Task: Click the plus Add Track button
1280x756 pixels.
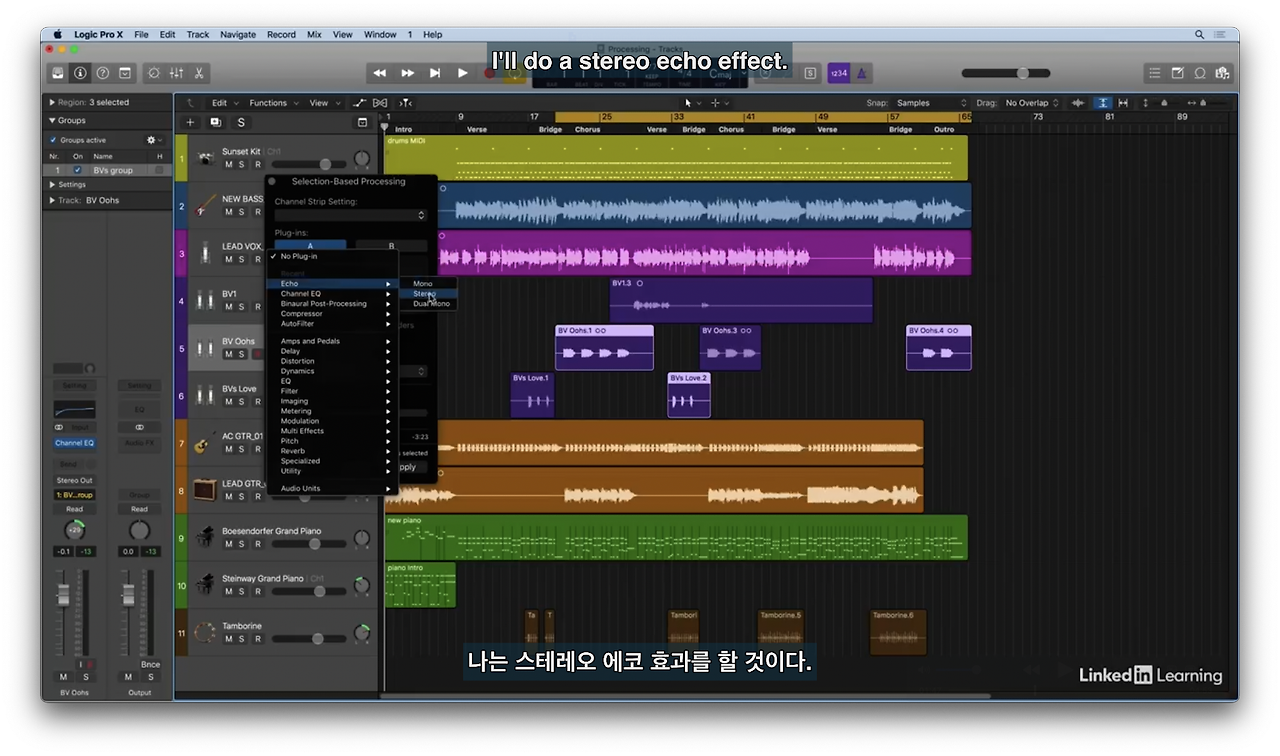Action: click(x=190, y=122)
